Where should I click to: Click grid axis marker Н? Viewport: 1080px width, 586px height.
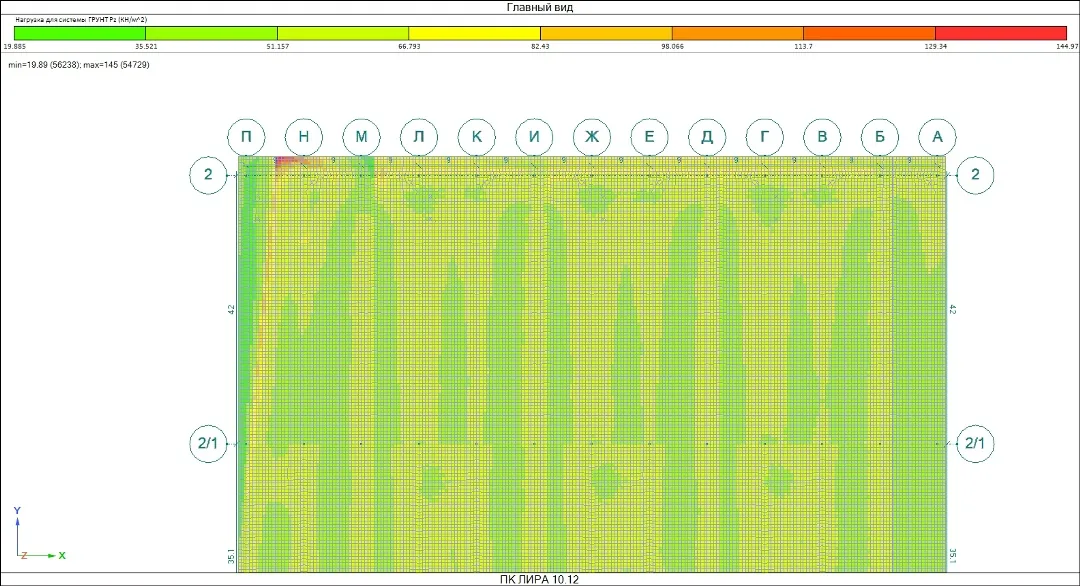[x=304, y=136]
